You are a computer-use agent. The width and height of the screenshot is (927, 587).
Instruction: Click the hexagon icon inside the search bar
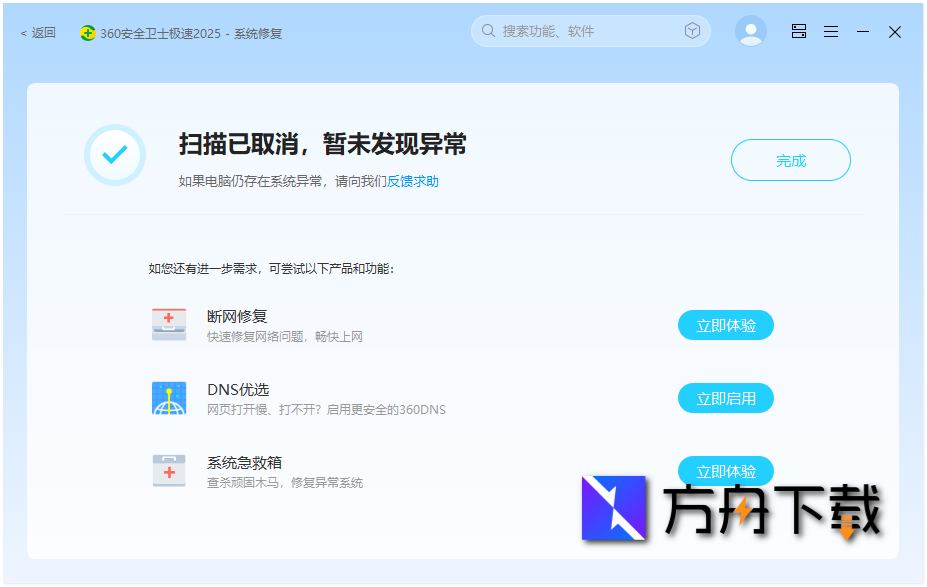coord(692,31)
